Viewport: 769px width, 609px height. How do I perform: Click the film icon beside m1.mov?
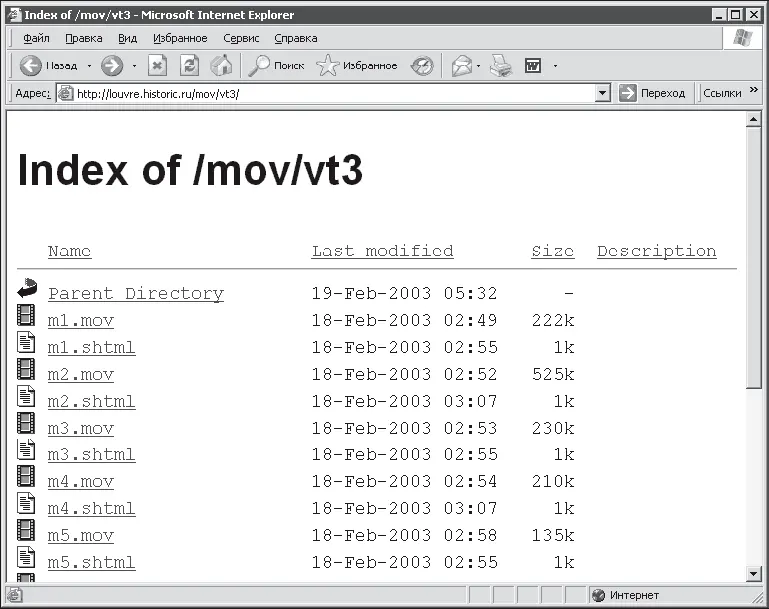26,315
